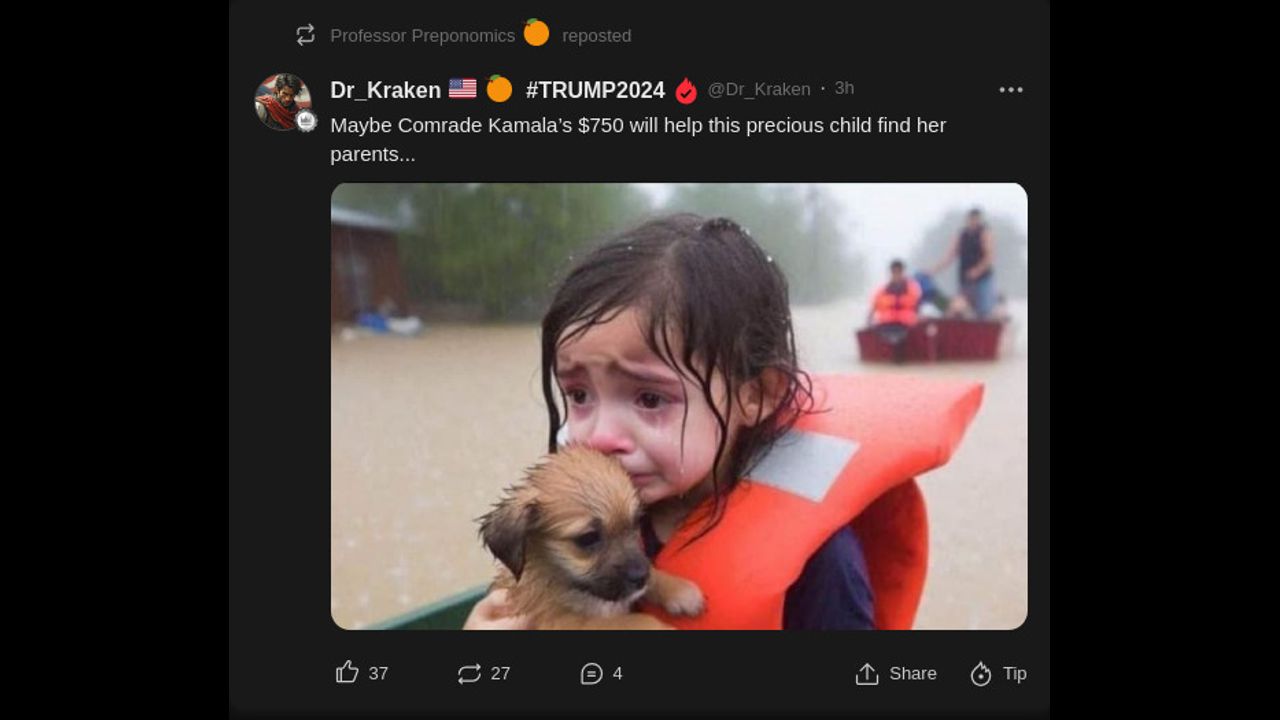Click the Share upload-arrow icon
The height and width of the screenshot is (720, 1280).
pos(867,674)
